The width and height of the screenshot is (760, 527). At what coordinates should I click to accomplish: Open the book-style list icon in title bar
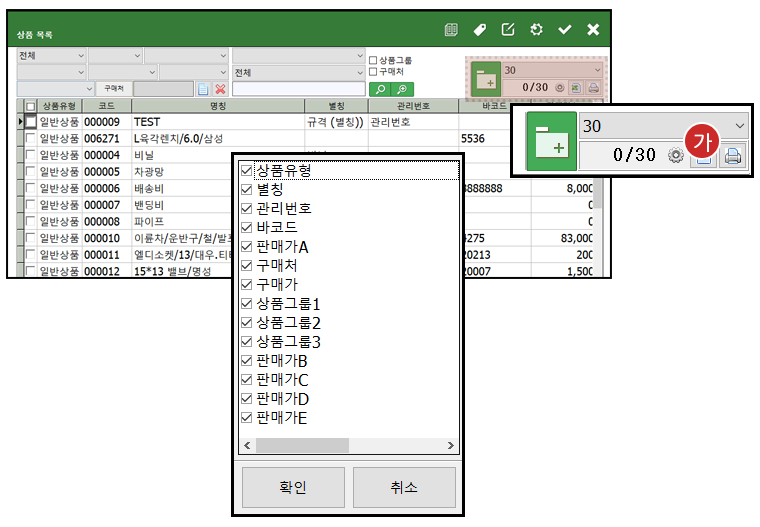click(x=451, y=30)
